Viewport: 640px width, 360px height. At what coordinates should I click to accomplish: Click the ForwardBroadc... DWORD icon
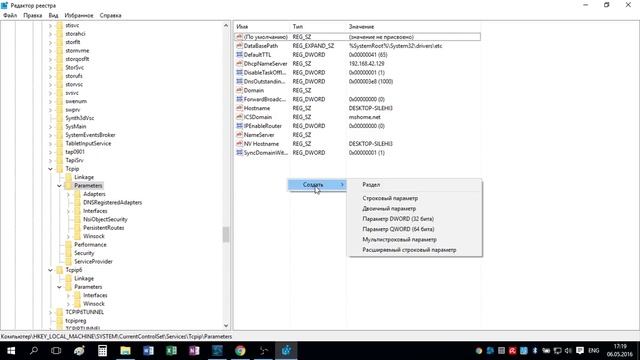[x=240, y=99]
